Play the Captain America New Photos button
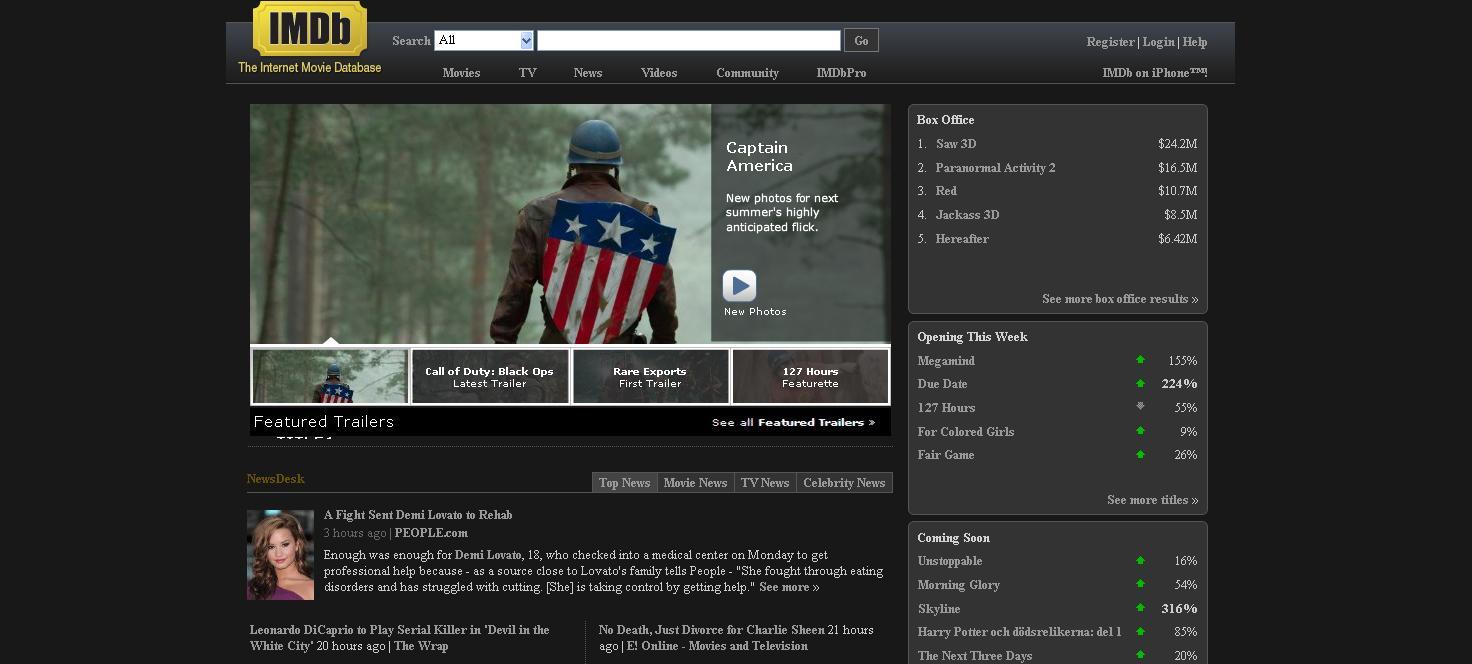 (x=739, y=286)
